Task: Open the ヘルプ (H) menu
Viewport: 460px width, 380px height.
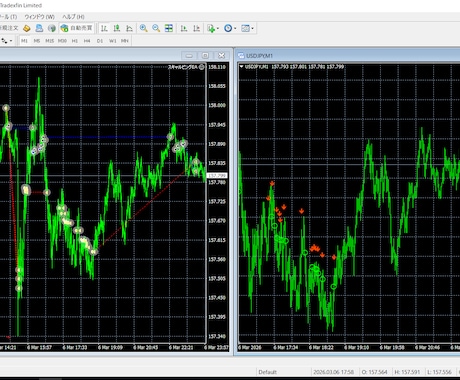Action: (73, 17)
